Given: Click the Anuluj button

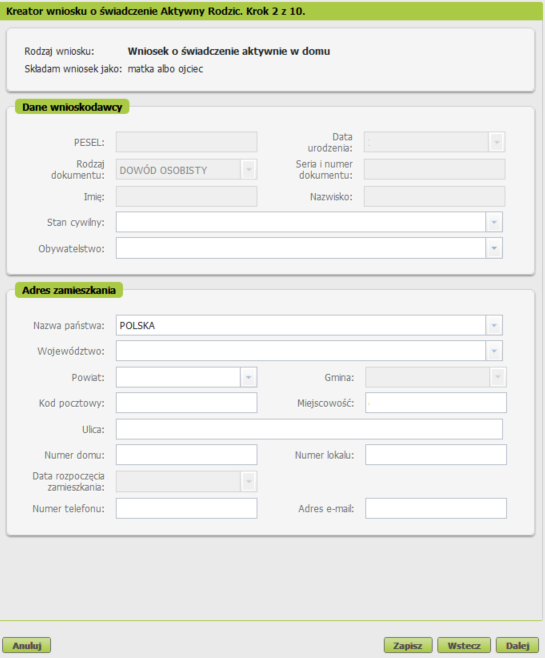Looking at the screenshot, I should [x=27, y=645].
